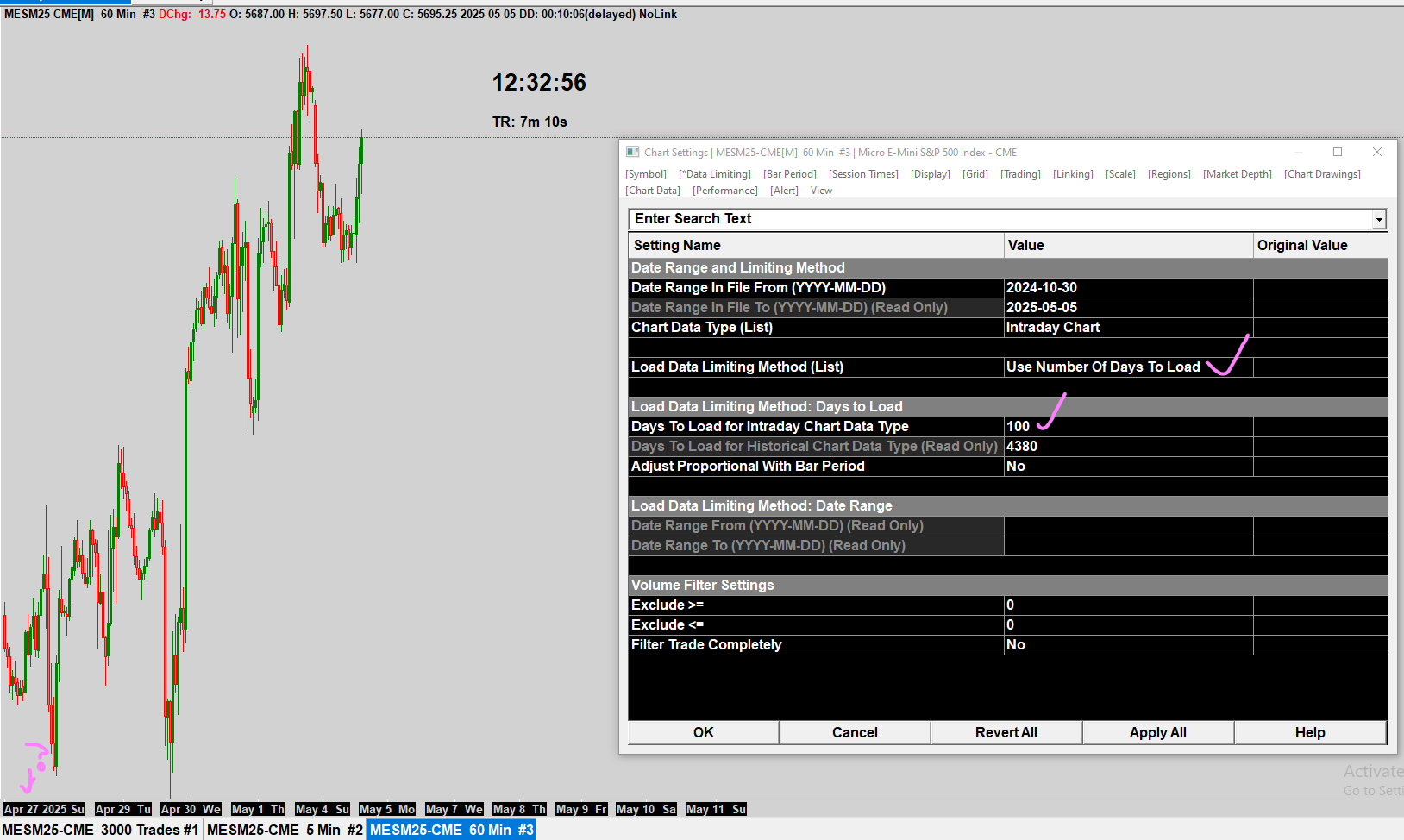
Task: Open the Load Data Limiting Method list value
Action: pos(1128,367)
